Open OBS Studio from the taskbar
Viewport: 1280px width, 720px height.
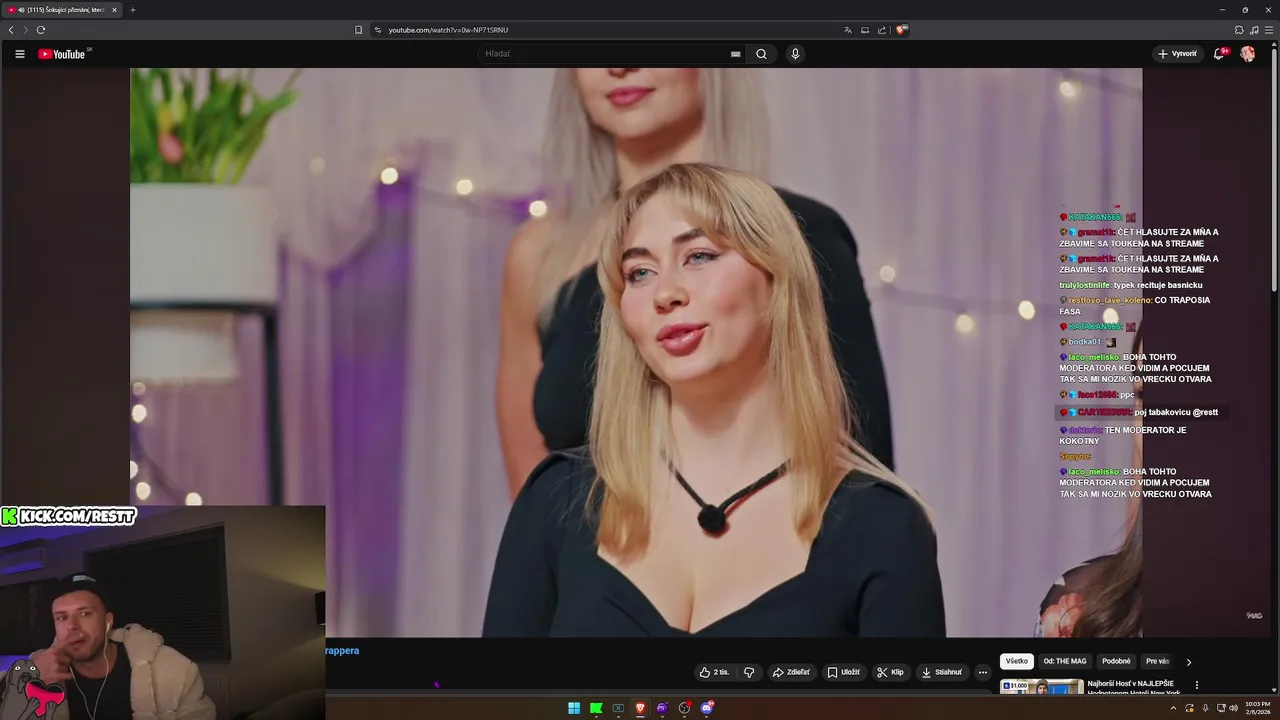pyautogui.click(x=684, y=708)
